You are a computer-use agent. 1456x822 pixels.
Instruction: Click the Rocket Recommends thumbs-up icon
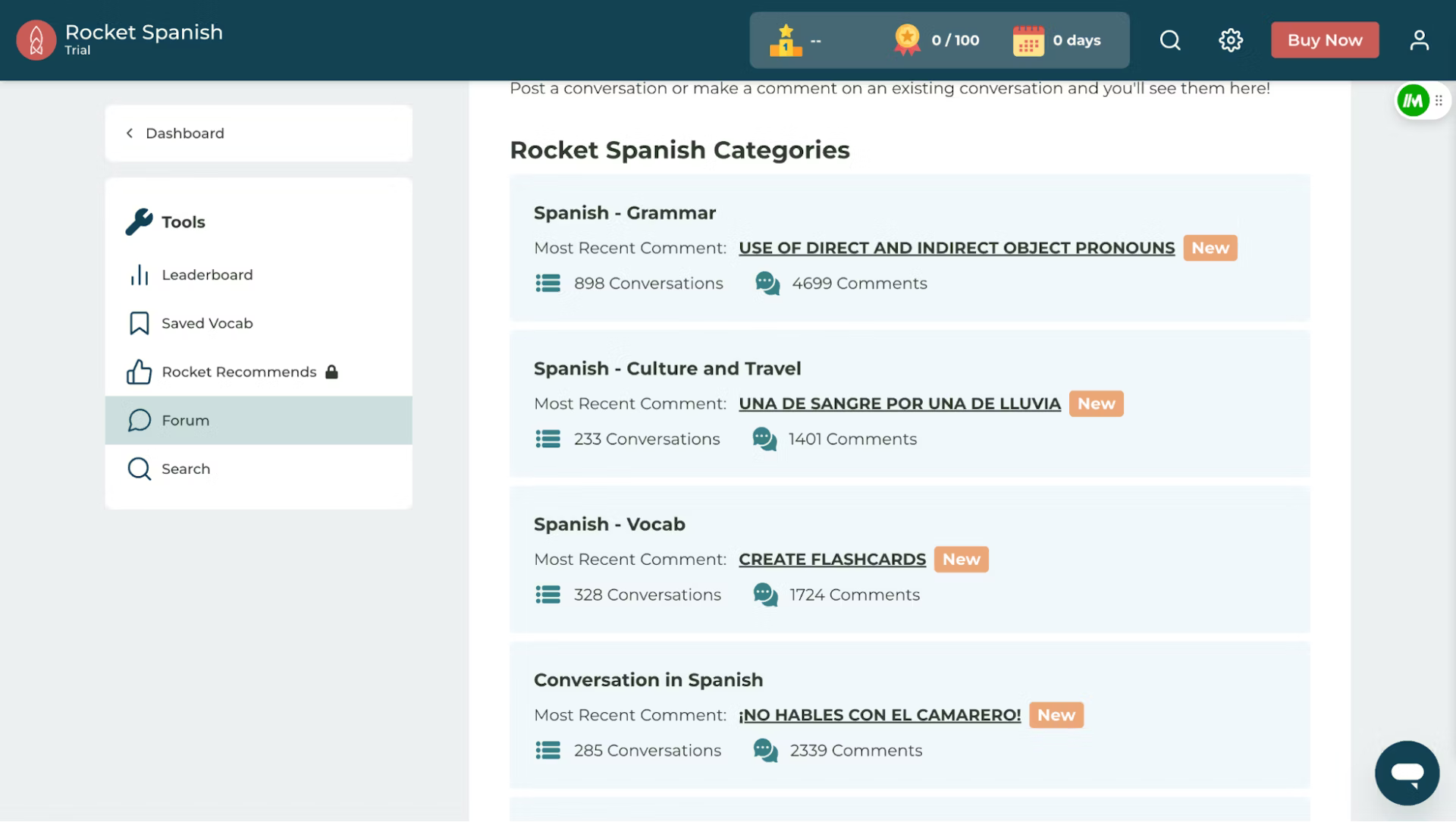[x=139, y=372]
